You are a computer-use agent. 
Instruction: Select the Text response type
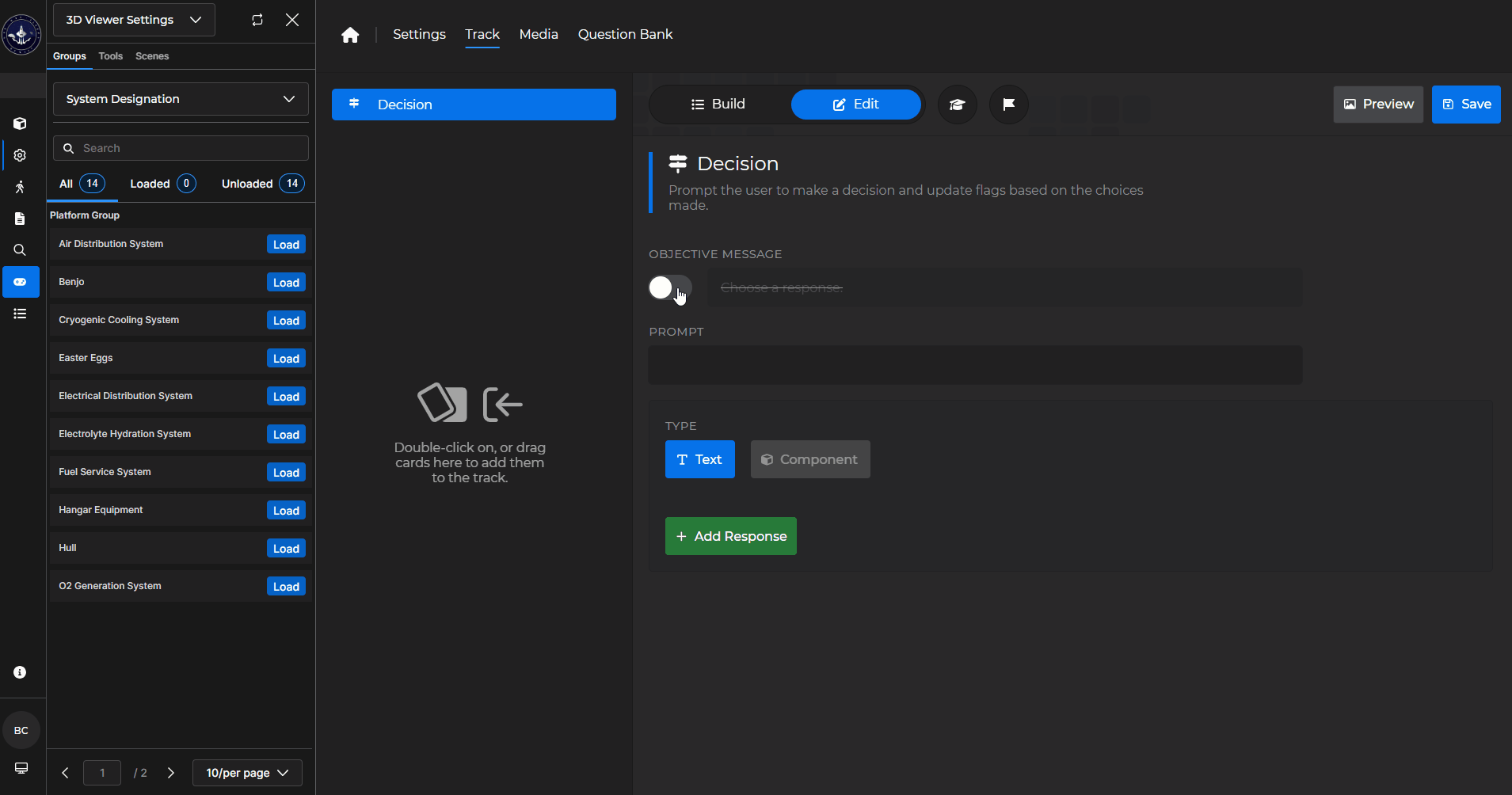coord(700,459)
